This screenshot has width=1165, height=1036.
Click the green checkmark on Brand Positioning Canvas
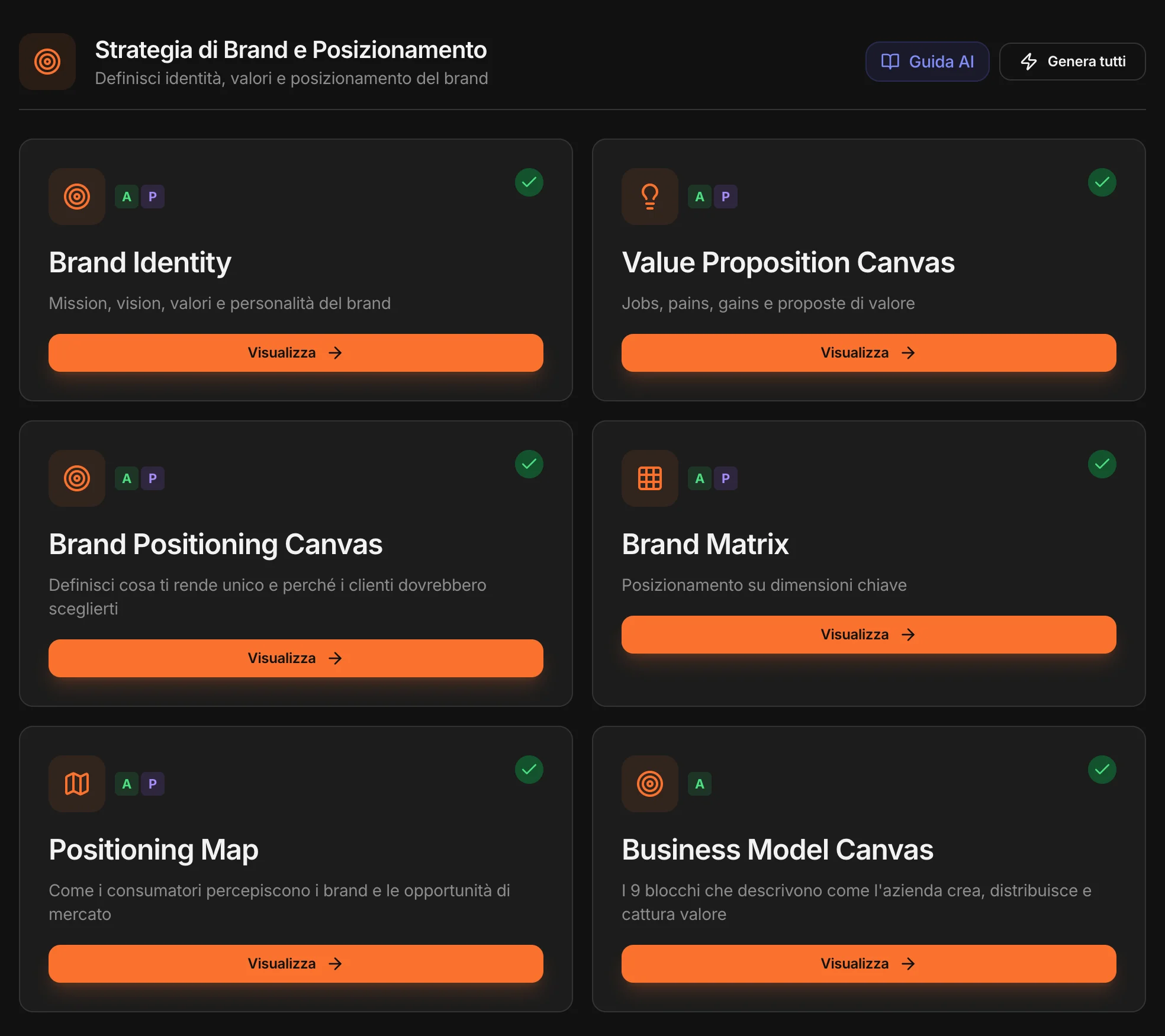529,464
